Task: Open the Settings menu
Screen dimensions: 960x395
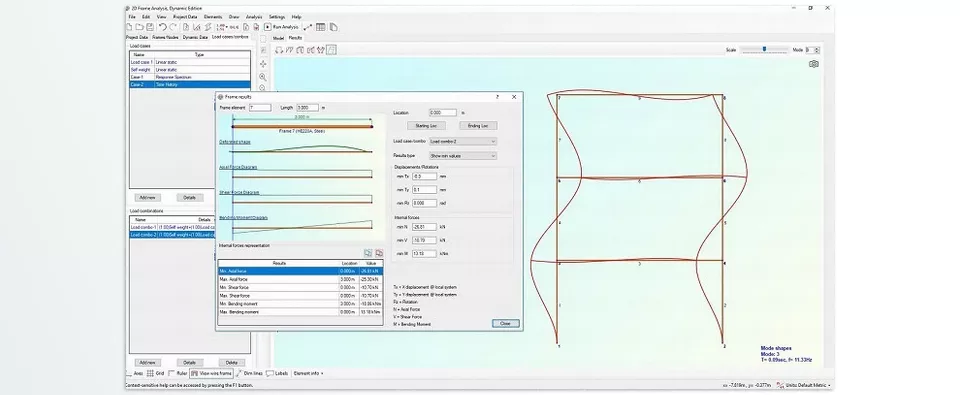Action: tap(277, 17)
